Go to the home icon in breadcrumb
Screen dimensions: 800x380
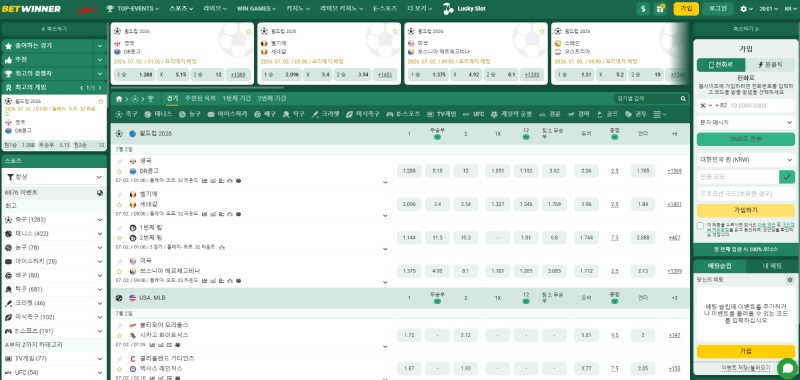[x=119, y=98]
